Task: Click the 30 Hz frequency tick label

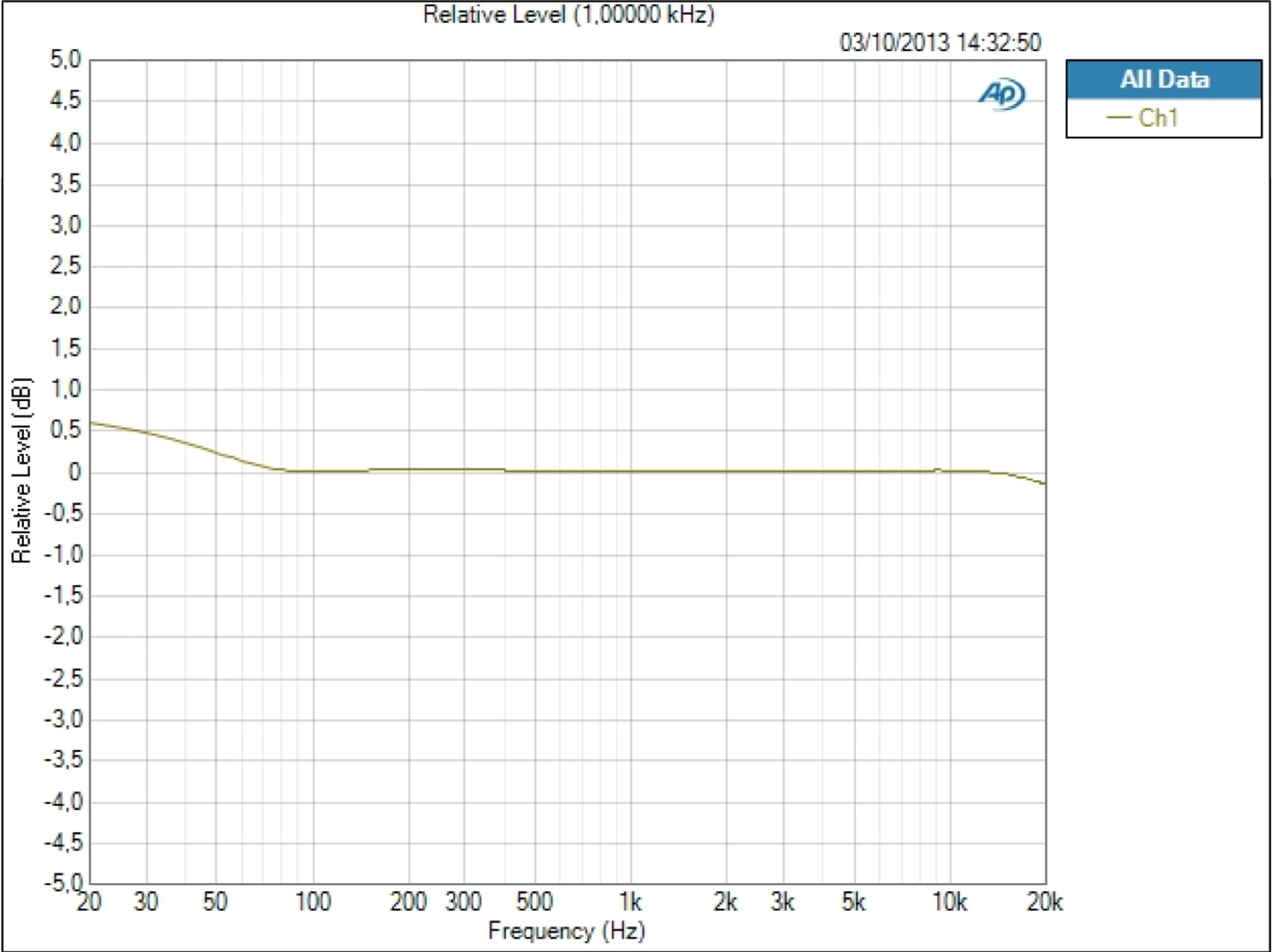Action: click(x=145, y=902)
